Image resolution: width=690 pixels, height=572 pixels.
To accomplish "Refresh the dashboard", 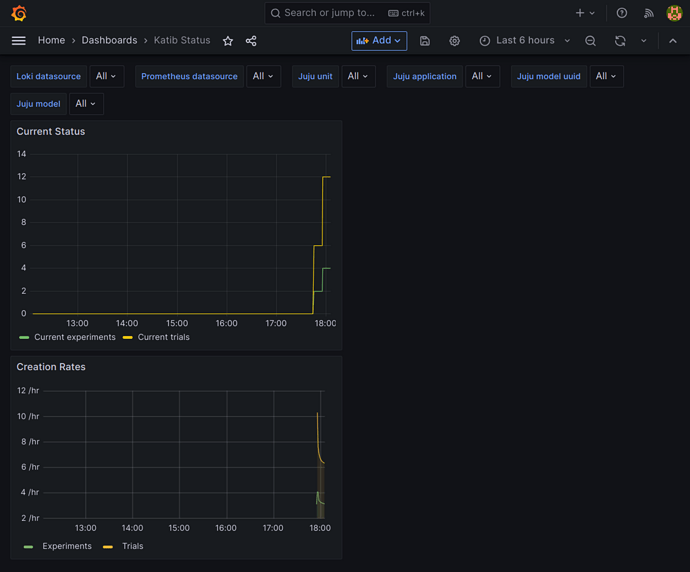I will coord(620,41).
